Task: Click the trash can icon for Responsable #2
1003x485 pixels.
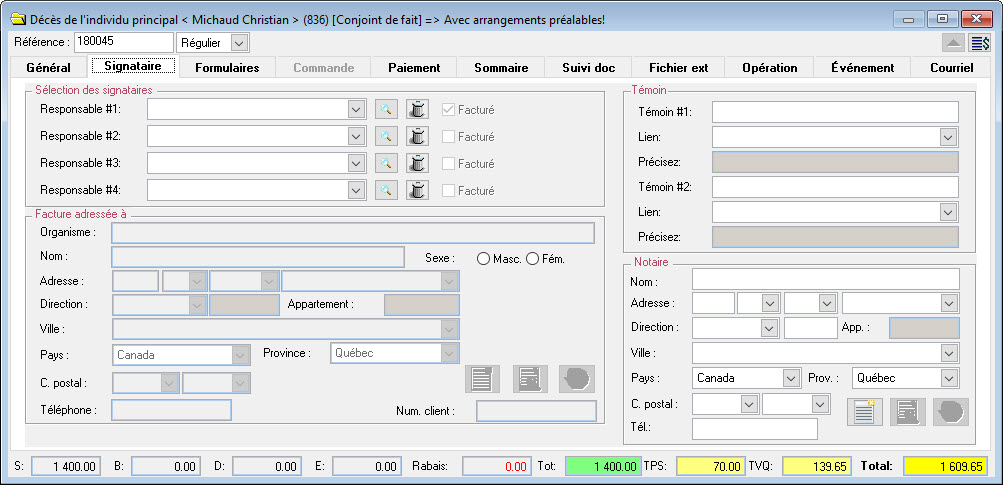Action: click(417, 136)
